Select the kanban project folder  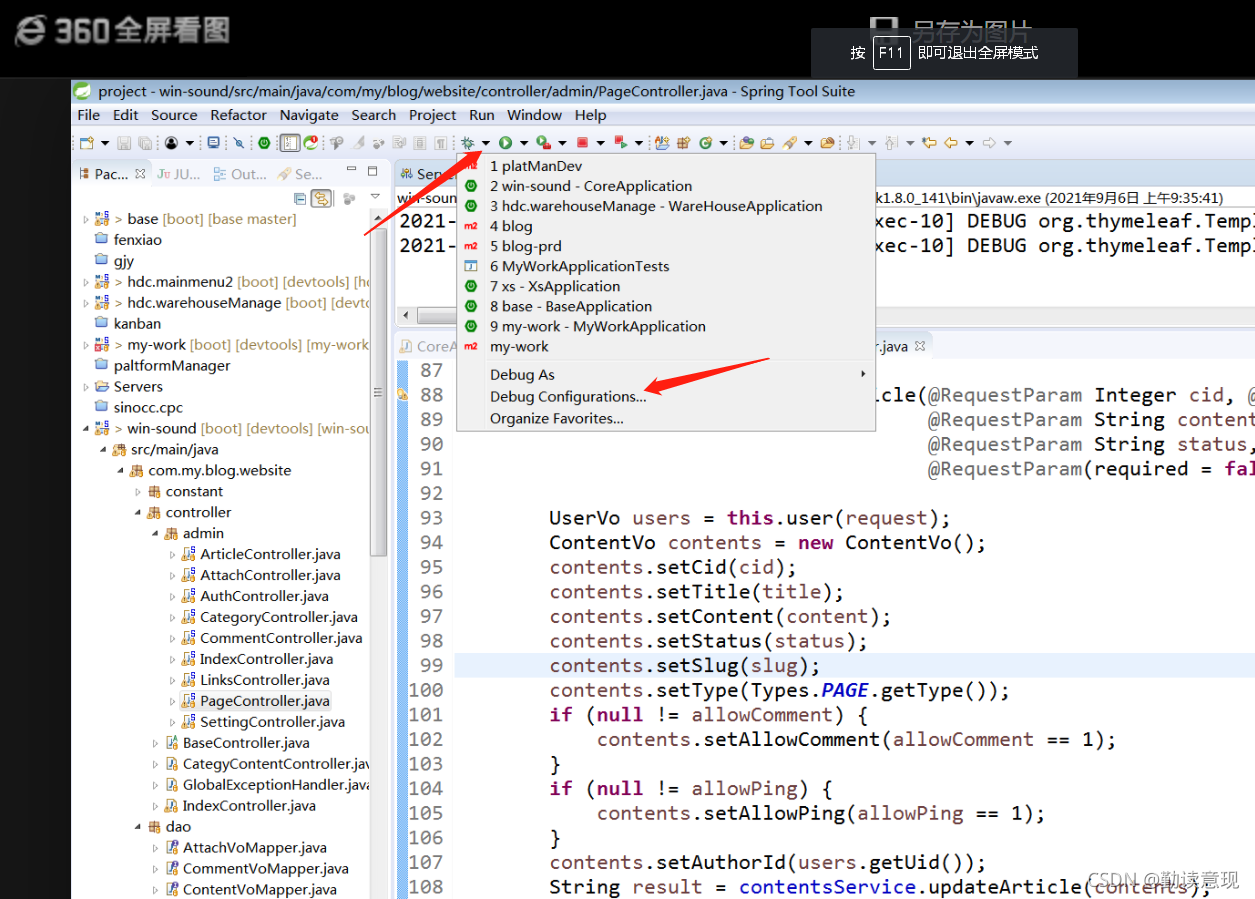pos(128,324)
